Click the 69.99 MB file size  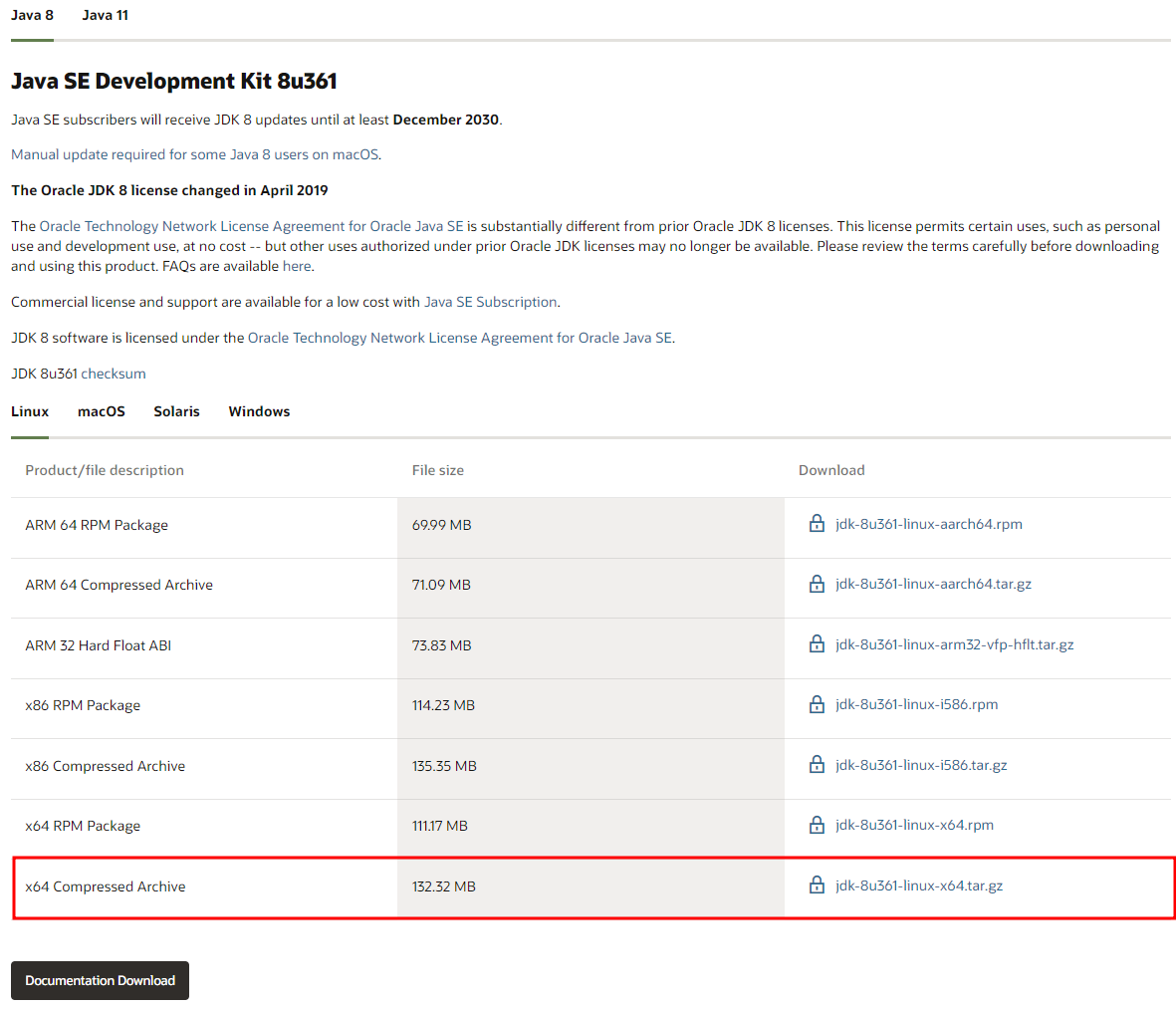441,525
